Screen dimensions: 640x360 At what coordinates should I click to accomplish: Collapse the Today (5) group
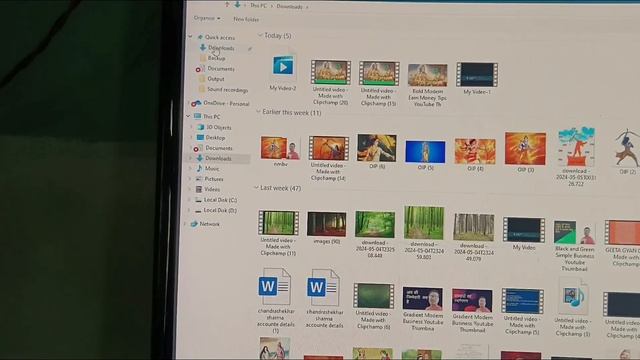(x=260, y=36)
